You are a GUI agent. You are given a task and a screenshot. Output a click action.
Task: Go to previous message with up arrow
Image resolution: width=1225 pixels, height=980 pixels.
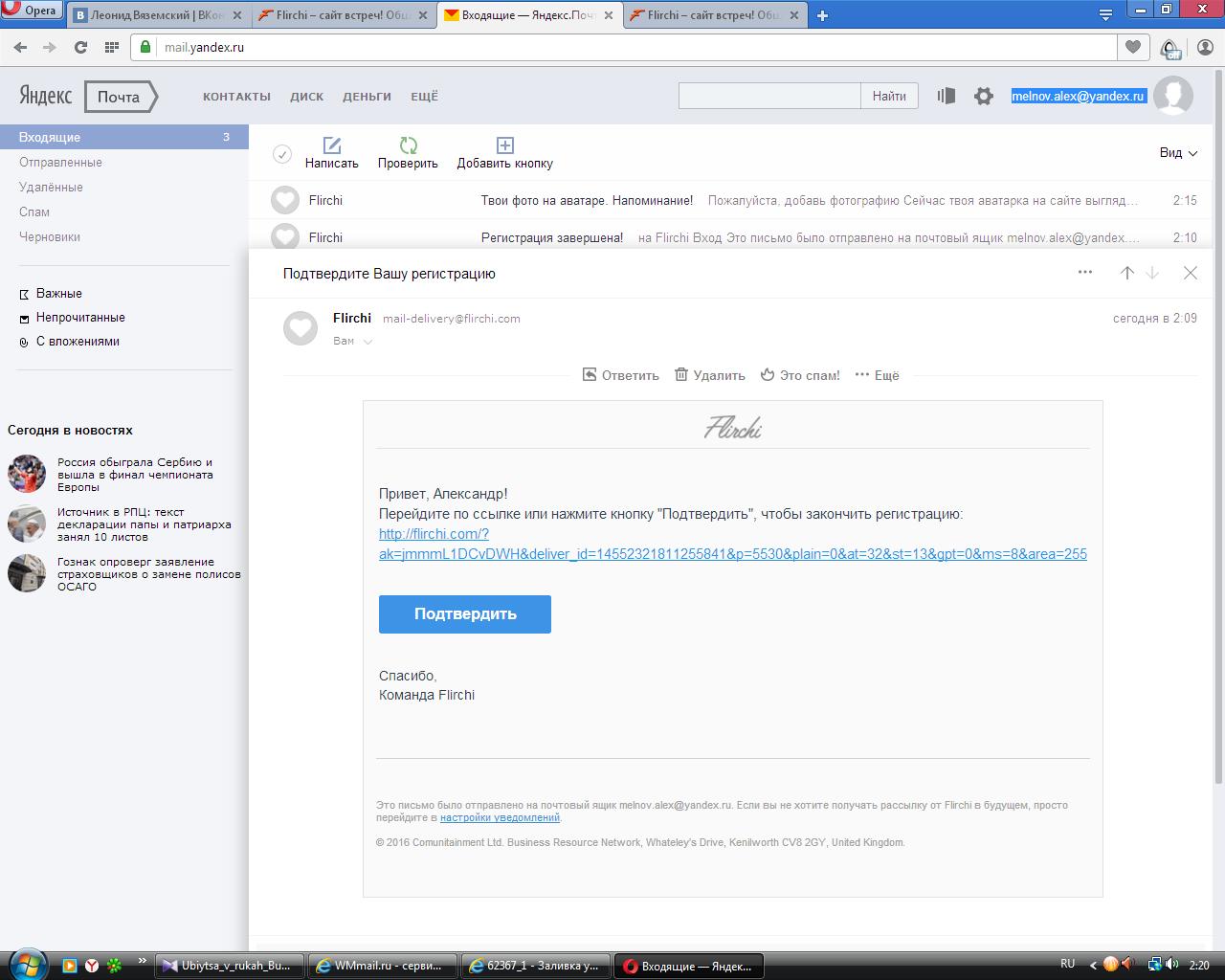[1127, 273]
